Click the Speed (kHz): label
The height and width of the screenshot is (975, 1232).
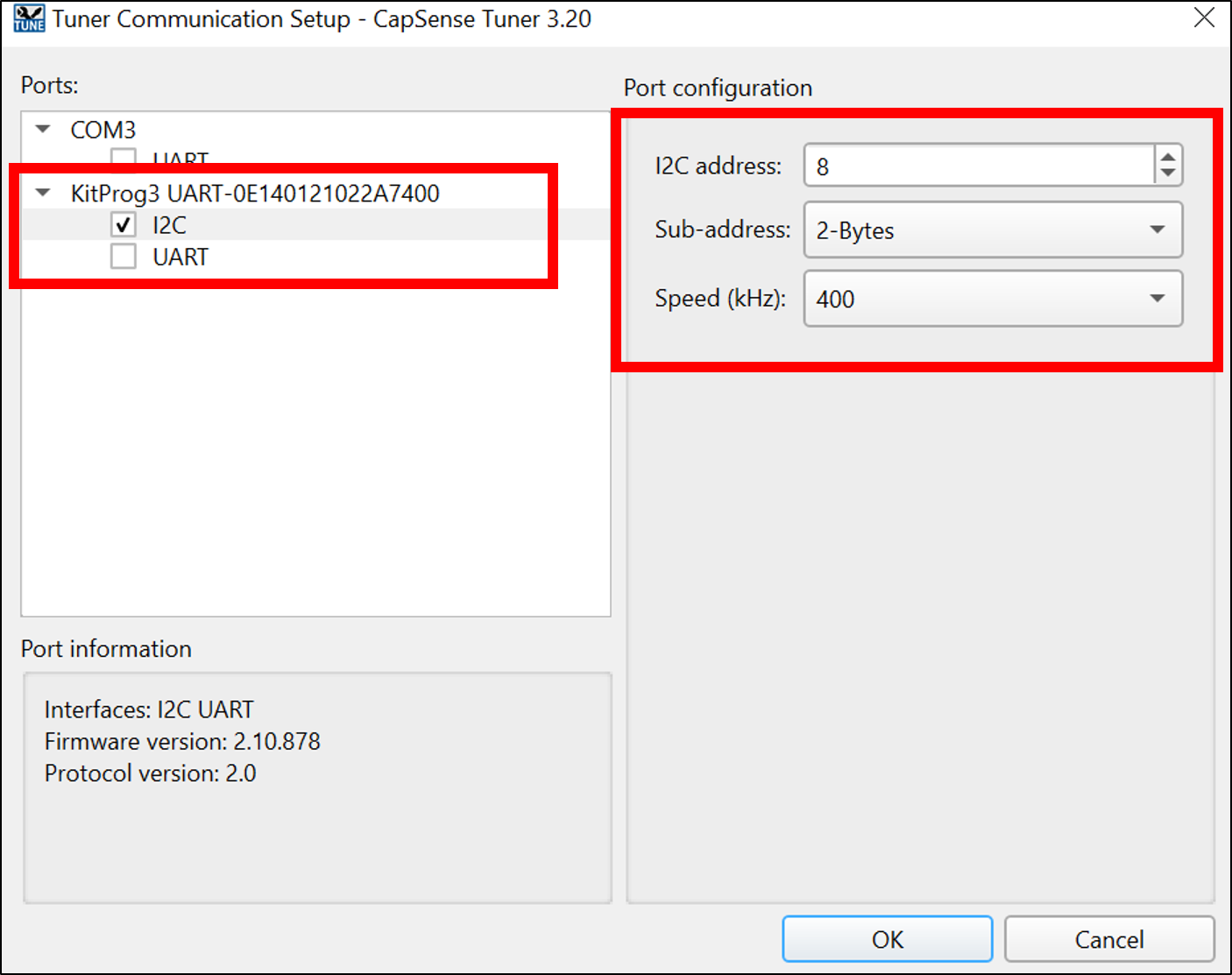pos(720,299)
